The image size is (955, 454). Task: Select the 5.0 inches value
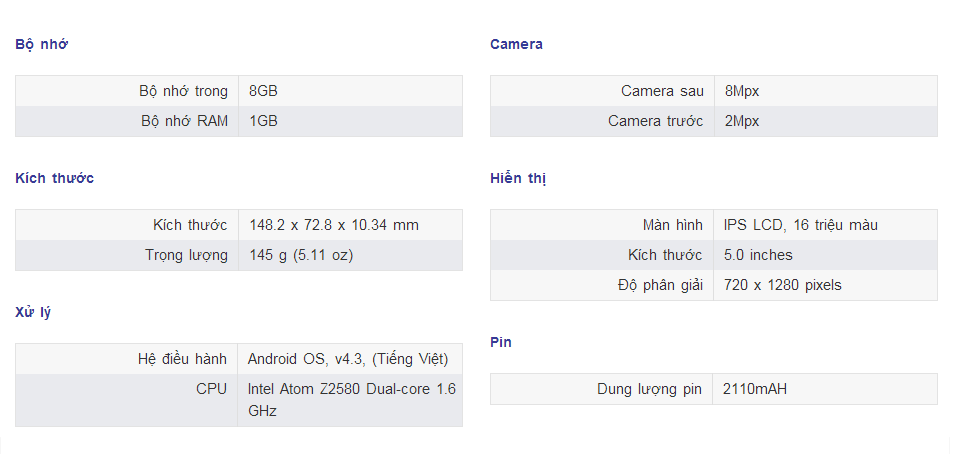pos(758,255)
